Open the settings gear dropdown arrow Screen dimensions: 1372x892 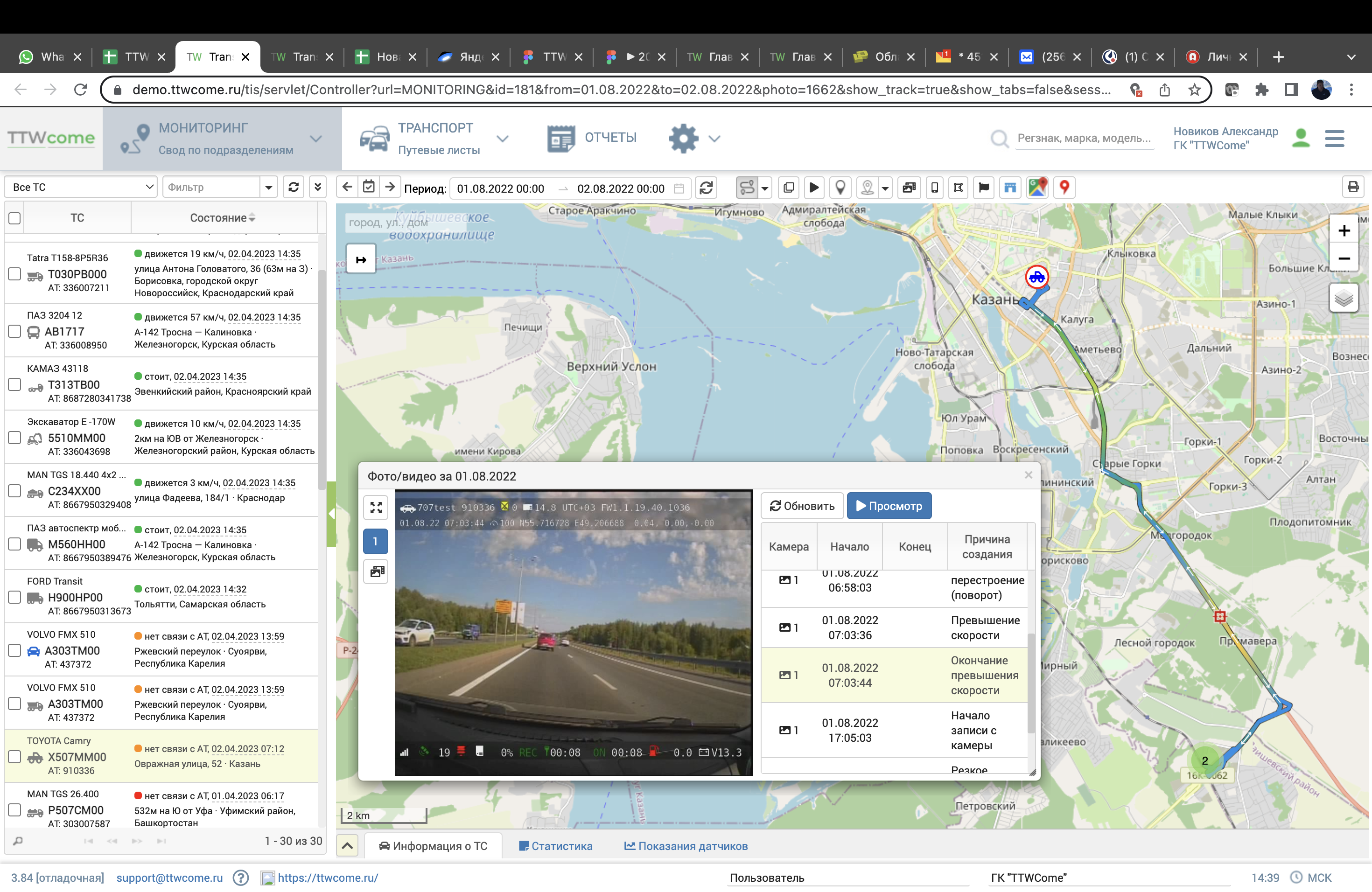(x=714, y=139)
